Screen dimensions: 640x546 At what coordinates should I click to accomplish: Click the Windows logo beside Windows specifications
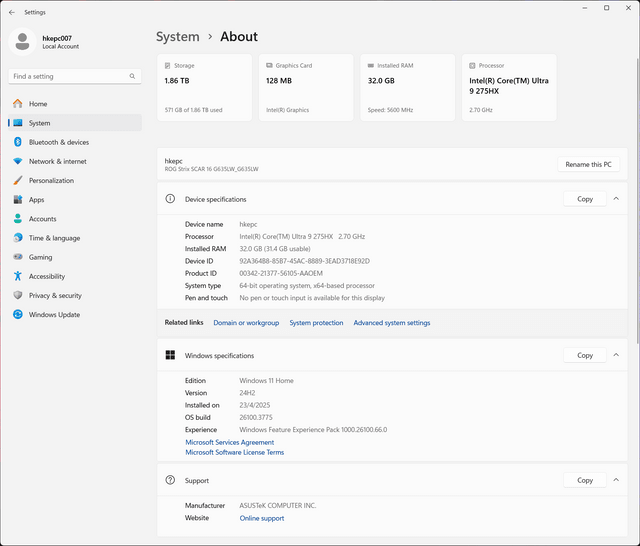click(170, 355)
